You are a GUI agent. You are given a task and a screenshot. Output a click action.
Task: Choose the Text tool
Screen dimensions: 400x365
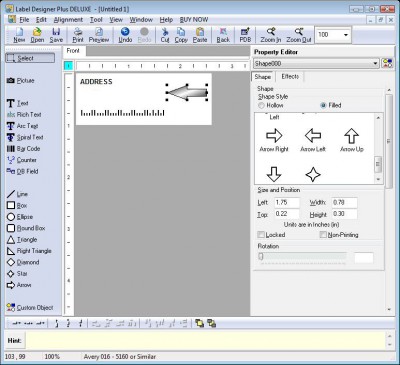(x=18, y=103)
